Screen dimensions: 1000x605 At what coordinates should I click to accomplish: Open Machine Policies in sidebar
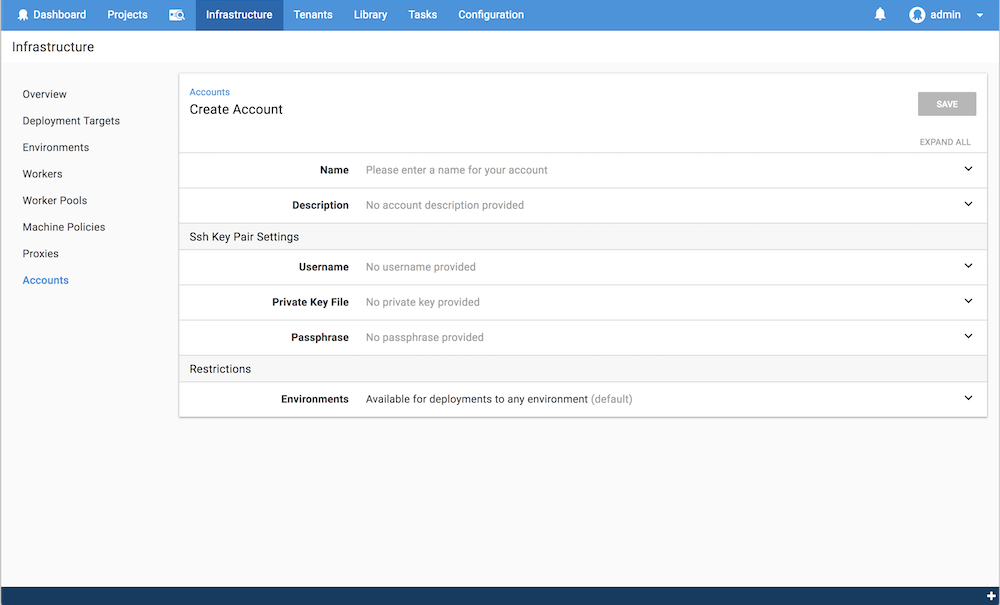64,227
